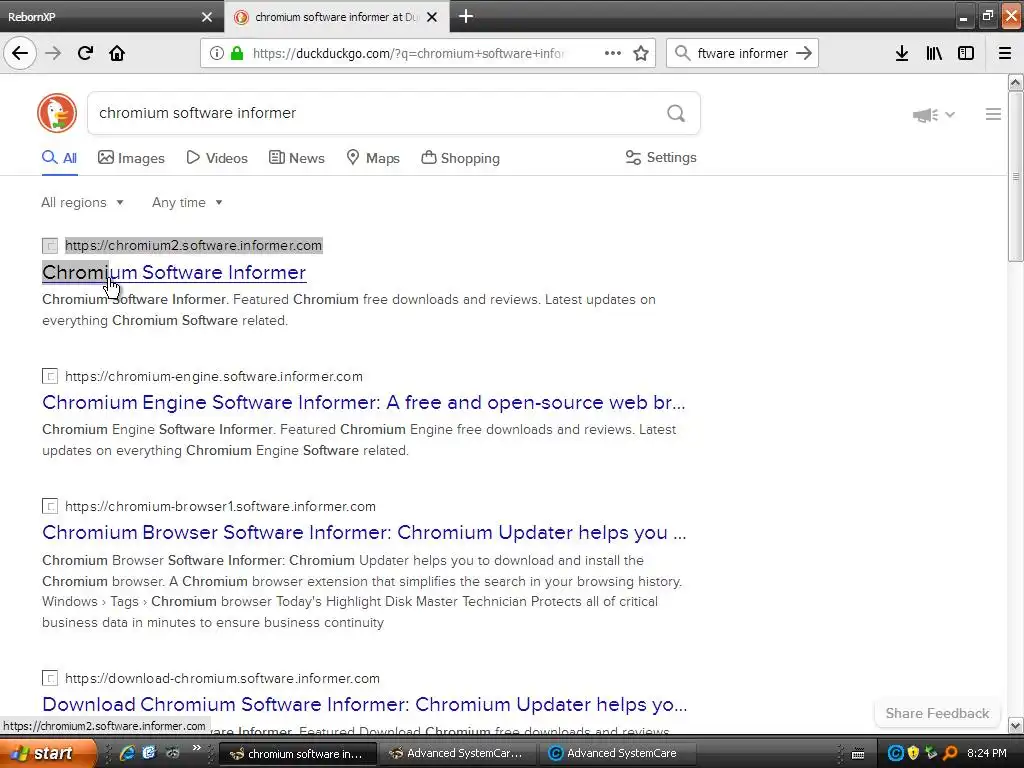Switch to Videos results
Image resolution: width=1024 pixels, height=768 pixels.
pos(217,158)
